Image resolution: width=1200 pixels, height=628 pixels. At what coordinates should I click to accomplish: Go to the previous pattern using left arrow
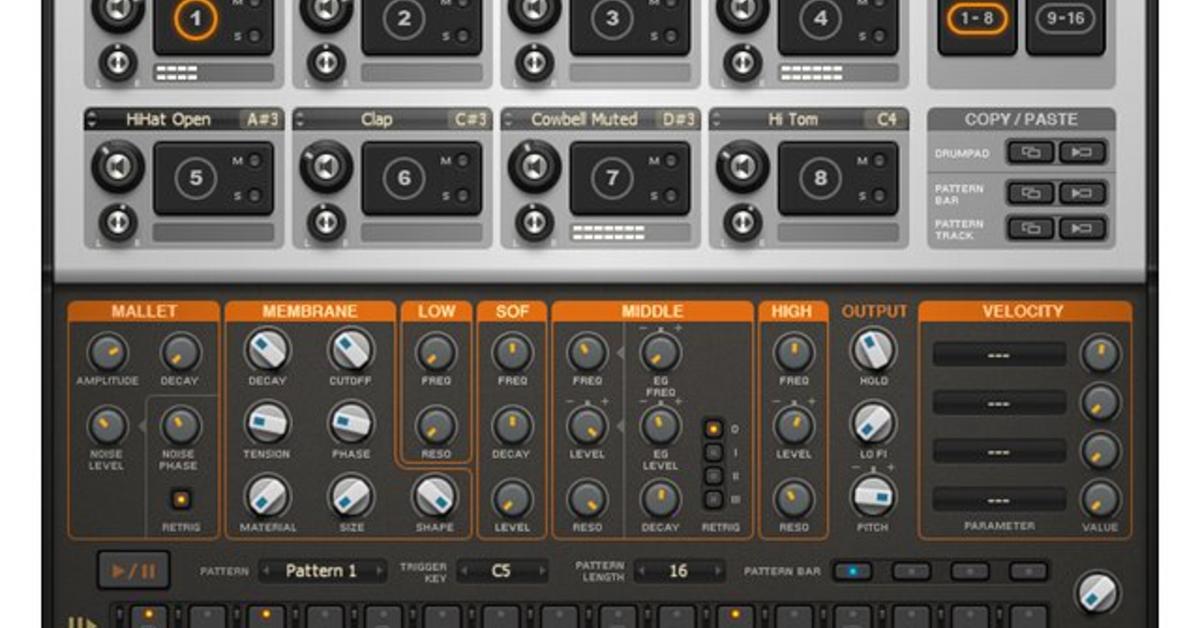coord(265,571)
